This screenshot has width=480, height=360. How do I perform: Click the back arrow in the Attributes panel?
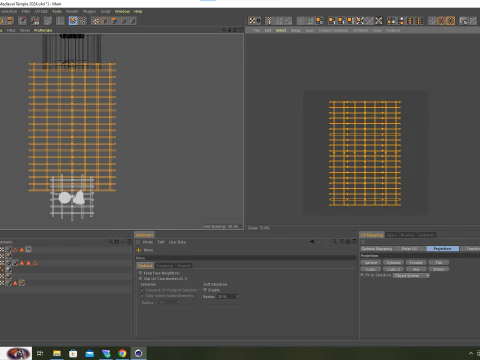point(312,241)
